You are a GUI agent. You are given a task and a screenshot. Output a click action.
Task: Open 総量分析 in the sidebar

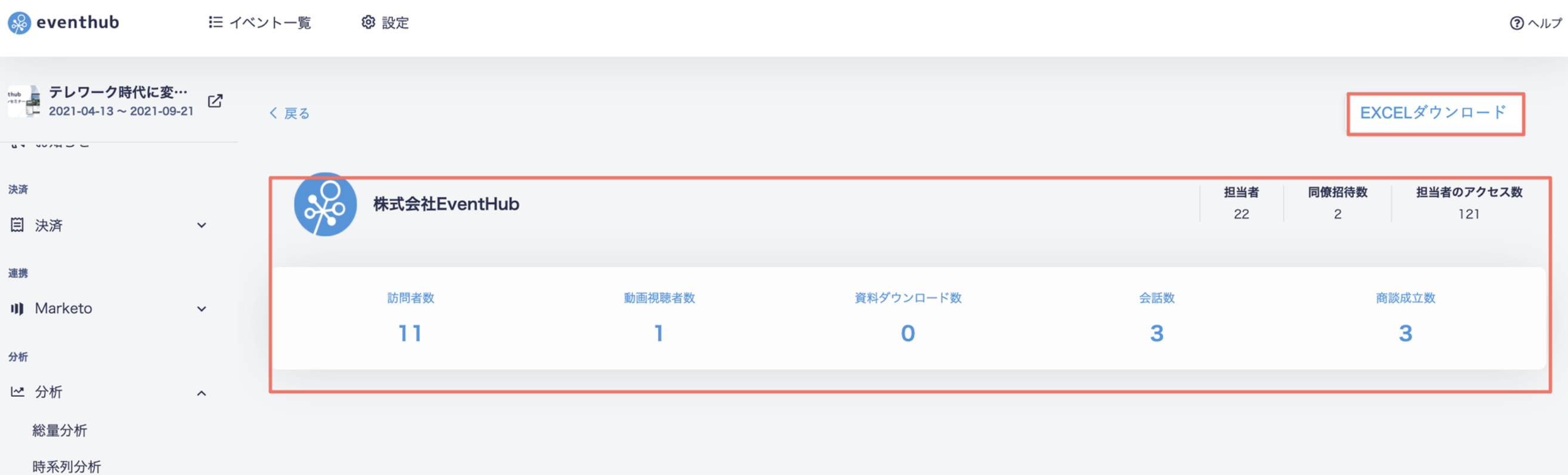tap(60, 431)
